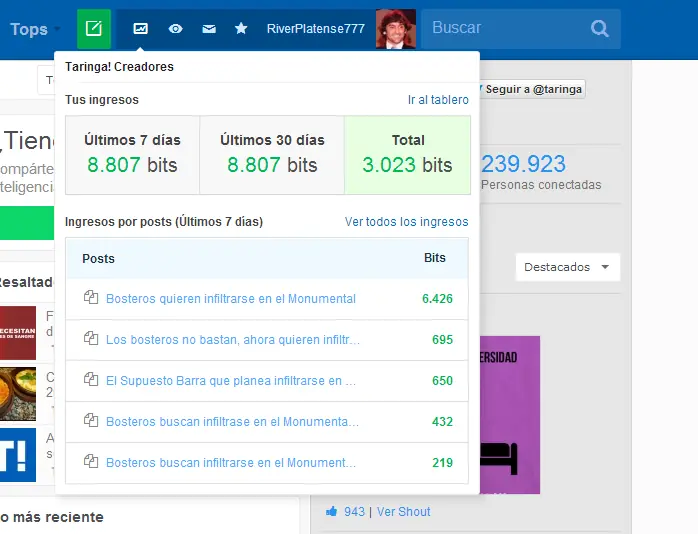Click Taringa! Creadores panel title
This screenshot has width=698, height=534.
[x=119, y=67]
